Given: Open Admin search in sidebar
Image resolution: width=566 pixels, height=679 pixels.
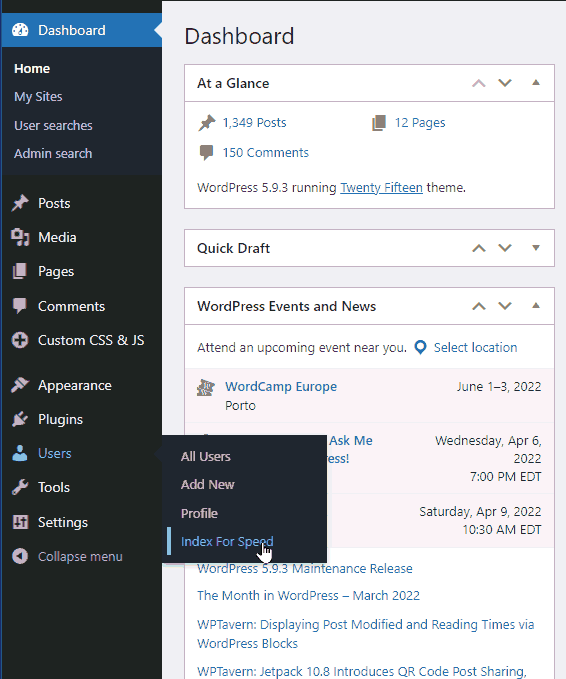Looking at the screenshot, I should (53, 153).
